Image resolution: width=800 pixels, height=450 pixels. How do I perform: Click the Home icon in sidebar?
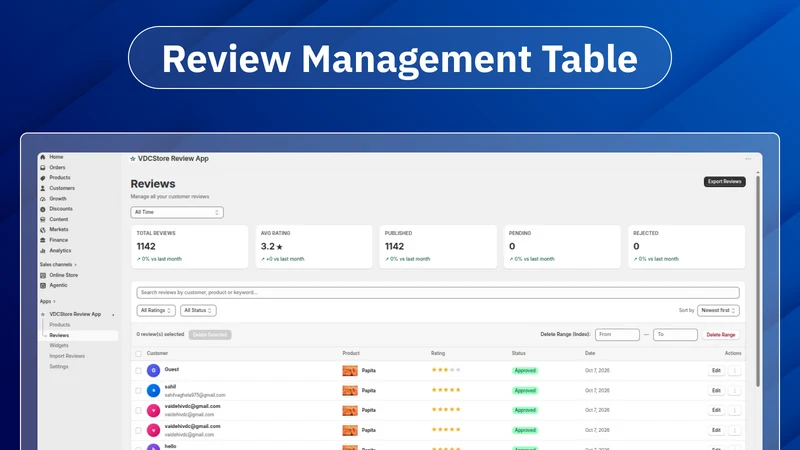[x=43, y=157]
